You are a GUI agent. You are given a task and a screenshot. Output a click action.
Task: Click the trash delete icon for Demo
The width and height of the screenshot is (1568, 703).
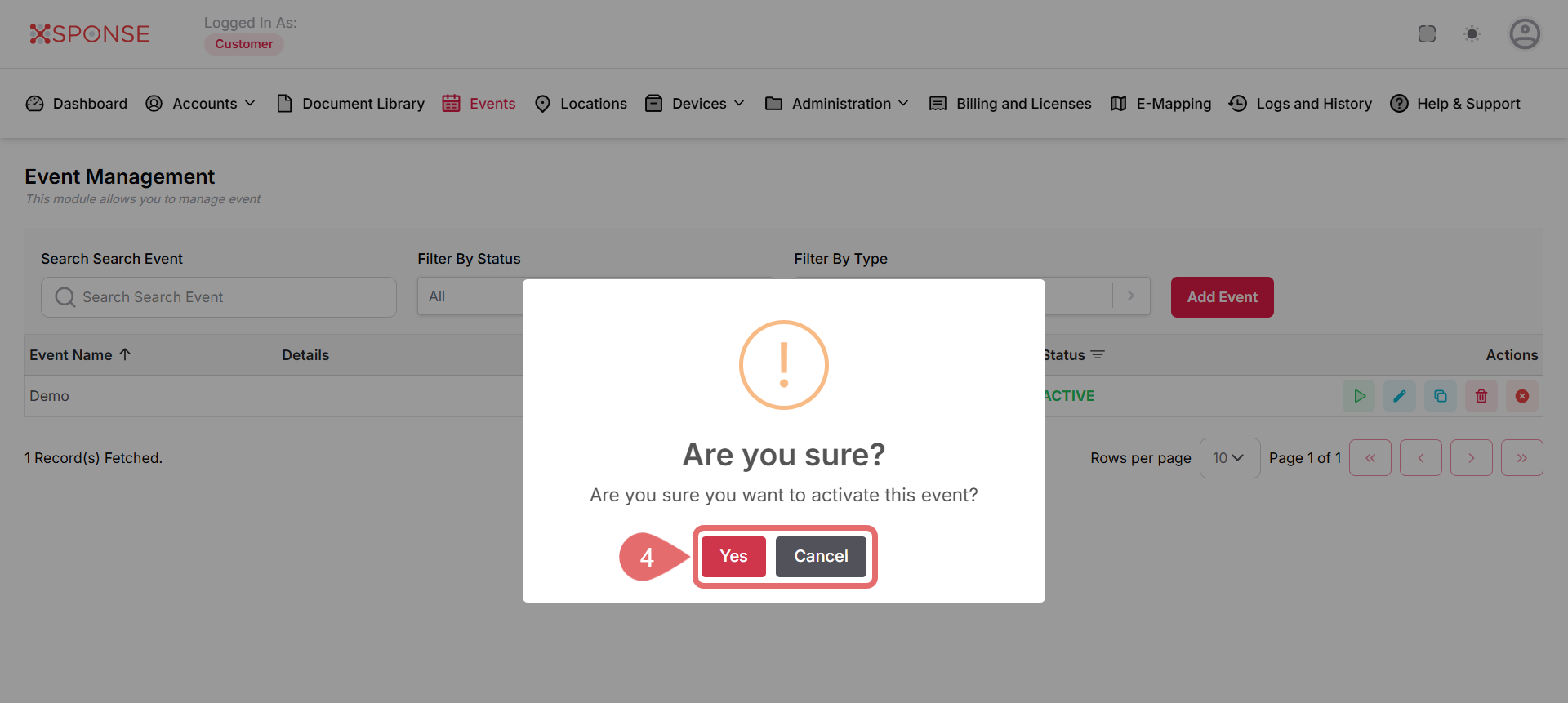pos(1481,396)
